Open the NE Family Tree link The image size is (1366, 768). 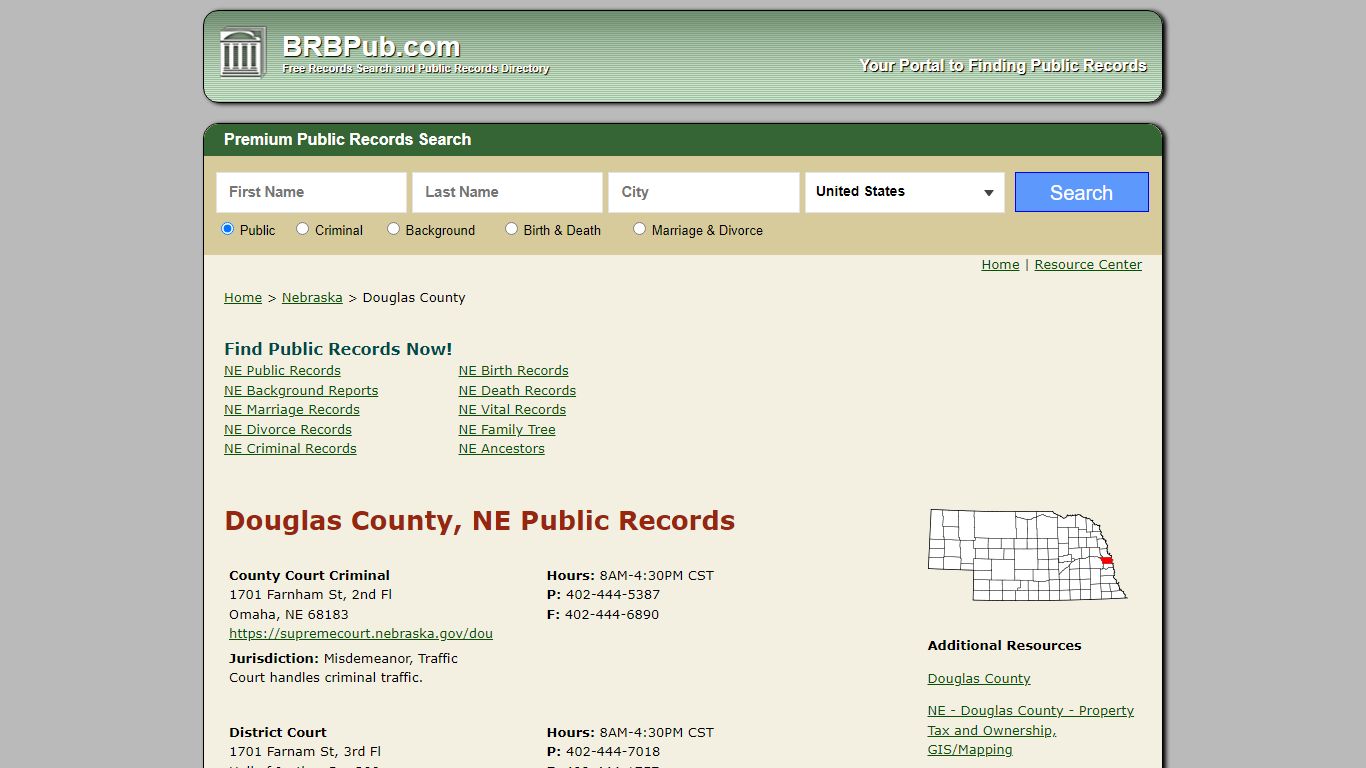(507, 430)
